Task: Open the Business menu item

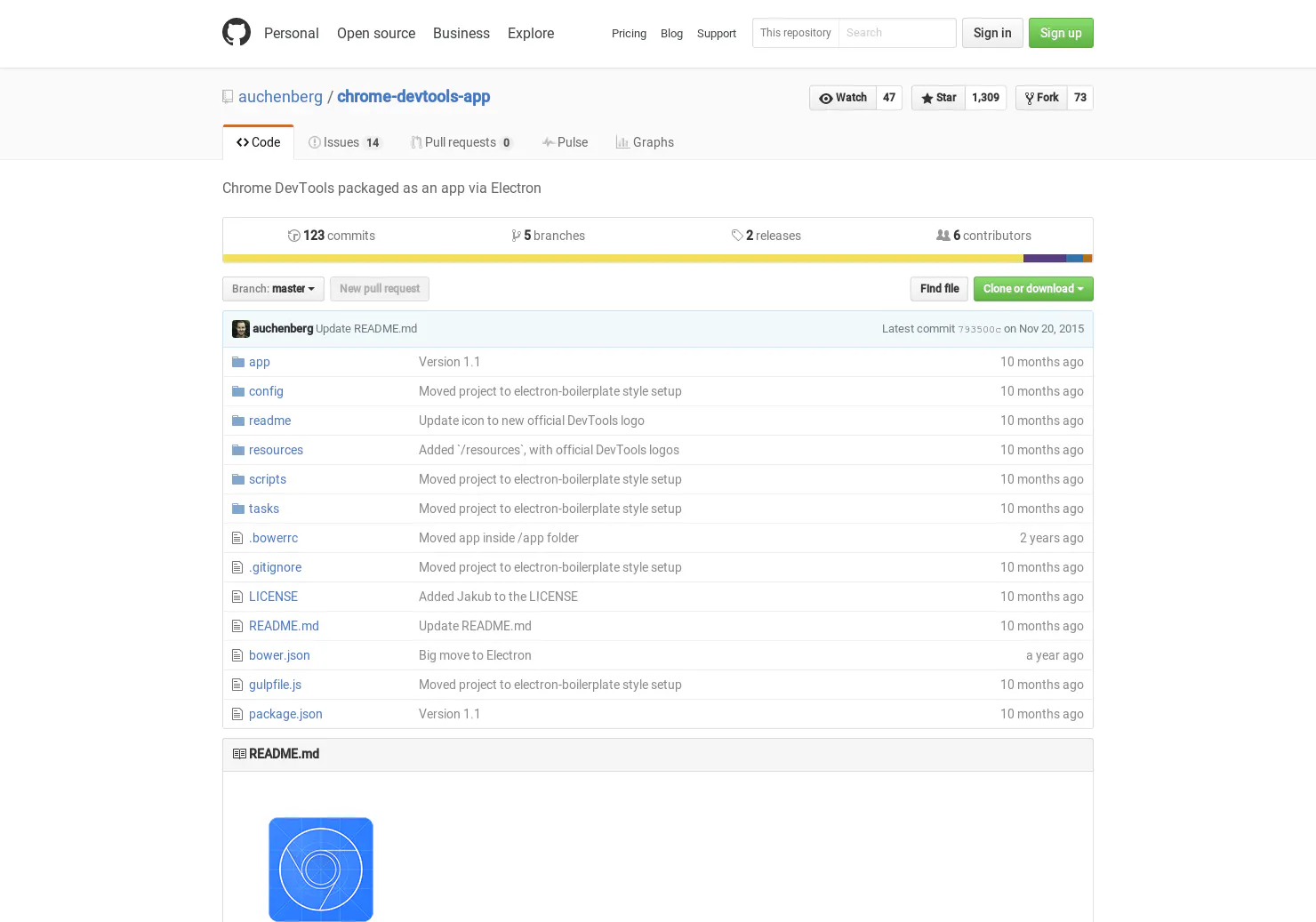Action: 461,33
